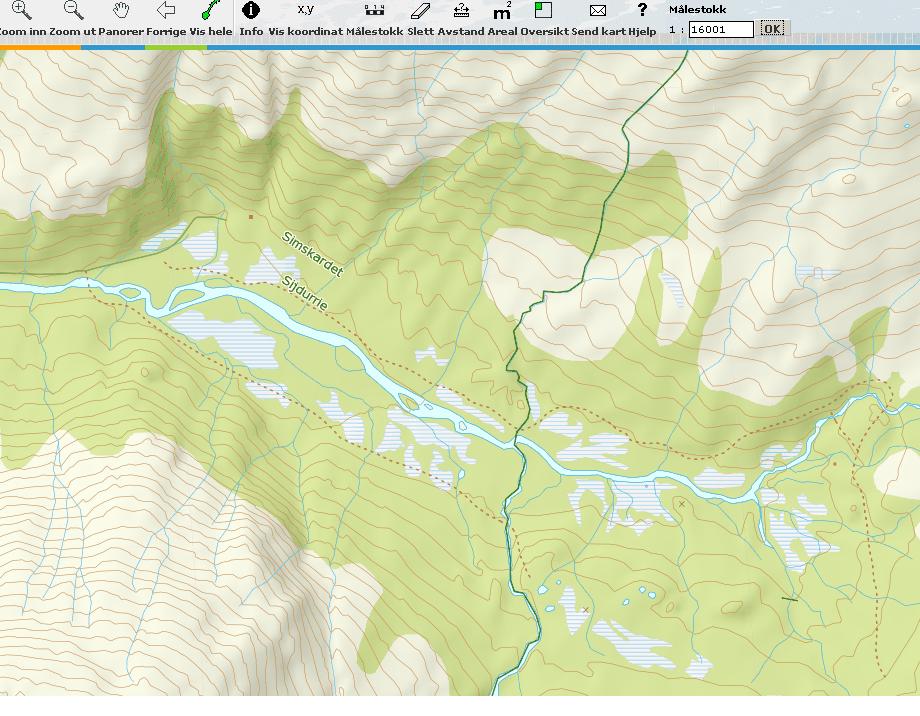Click the scale input field showing 16001

(x=721, y=30)
